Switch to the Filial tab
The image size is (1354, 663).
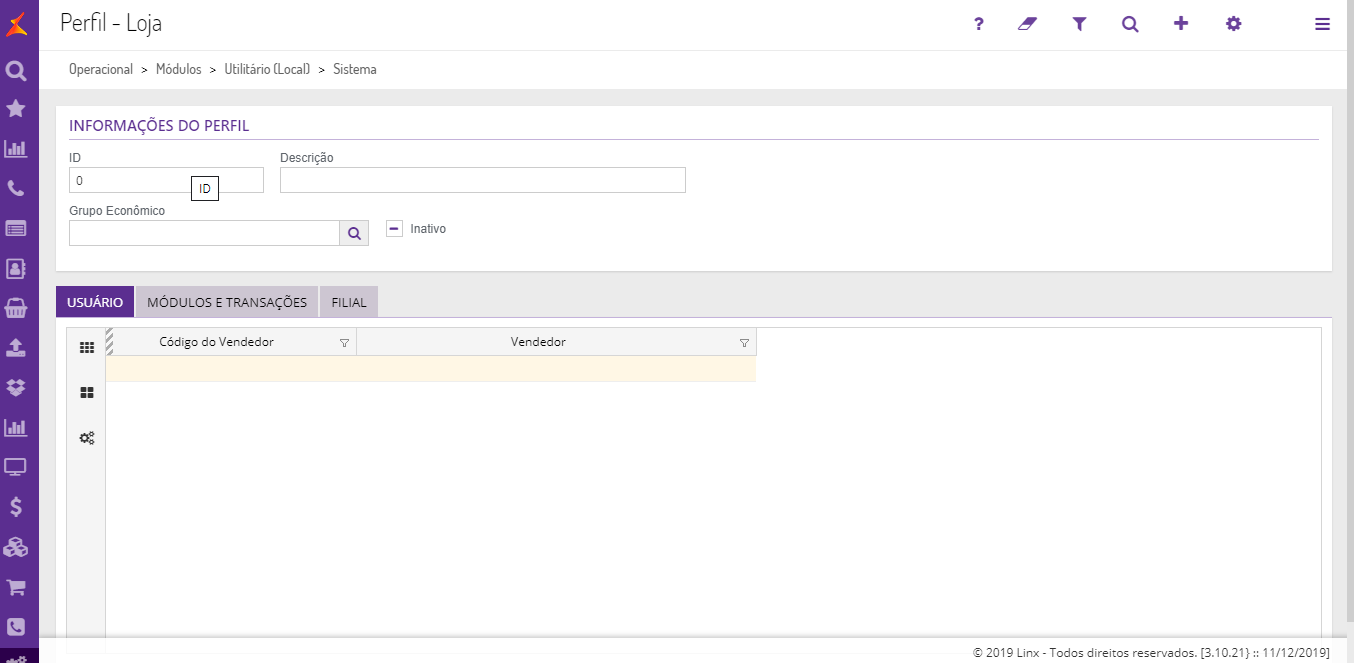coord(349,302)
